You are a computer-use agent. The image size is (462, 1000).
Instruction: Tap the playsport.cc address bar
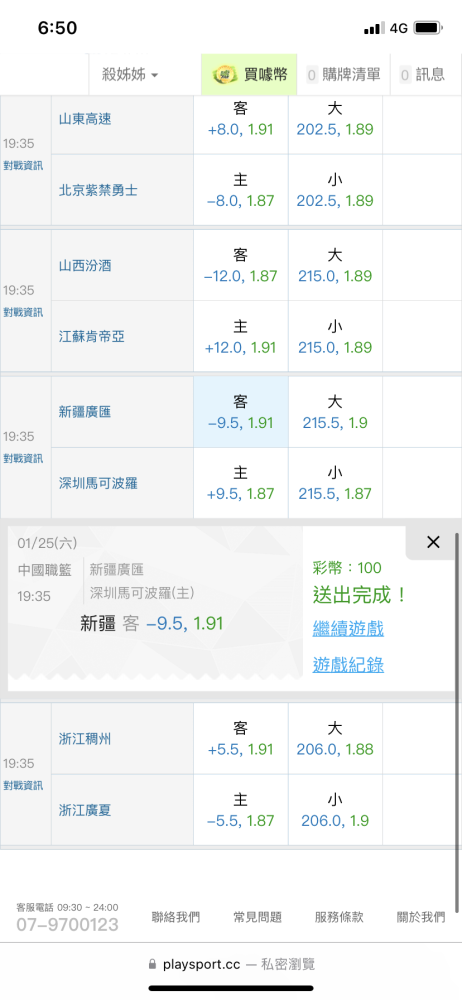231,964
